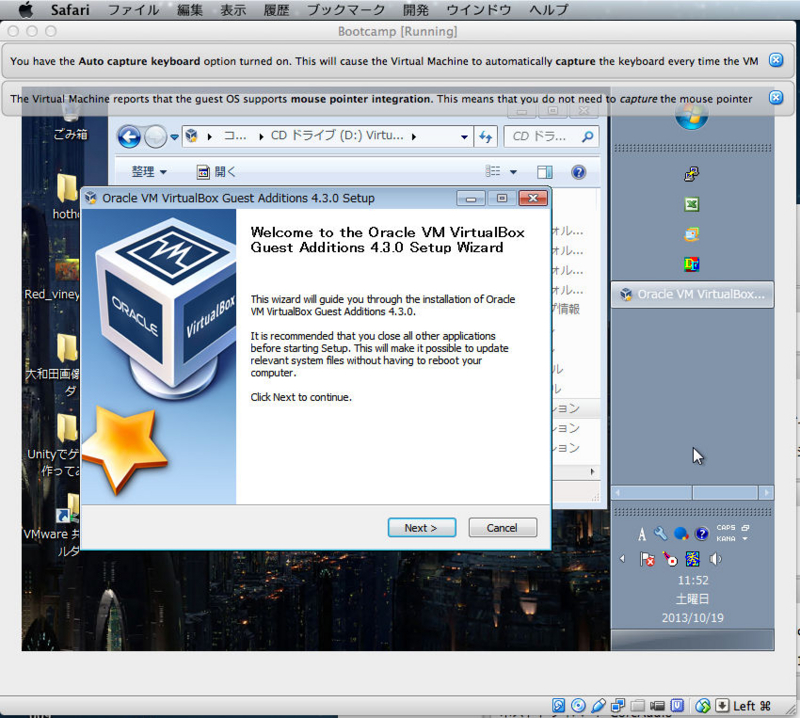This screenshot has height=718, width=800.
Task: Open the Safari menu
Action: tap(70, 10)
